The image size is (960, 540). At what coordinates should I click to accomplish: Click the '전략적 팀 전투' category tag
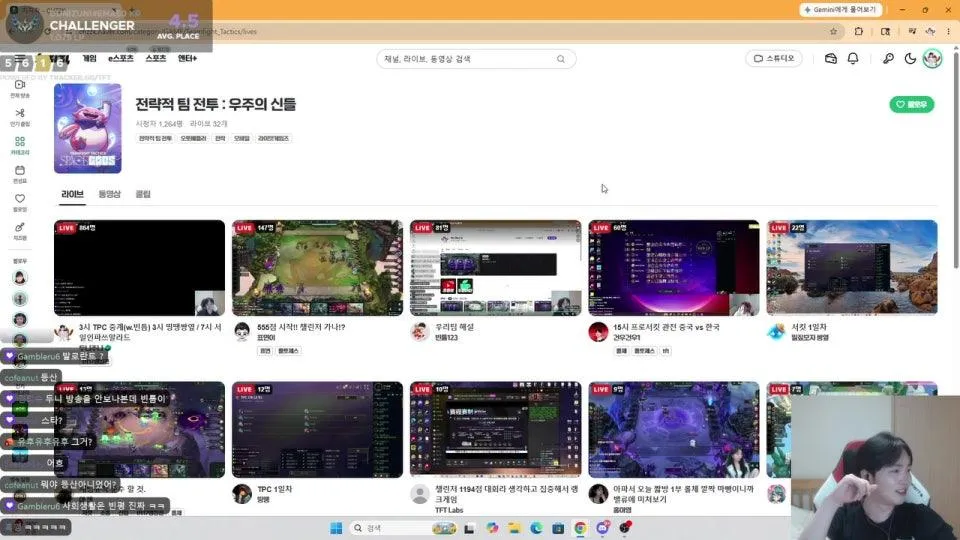(x=155, y=138)
